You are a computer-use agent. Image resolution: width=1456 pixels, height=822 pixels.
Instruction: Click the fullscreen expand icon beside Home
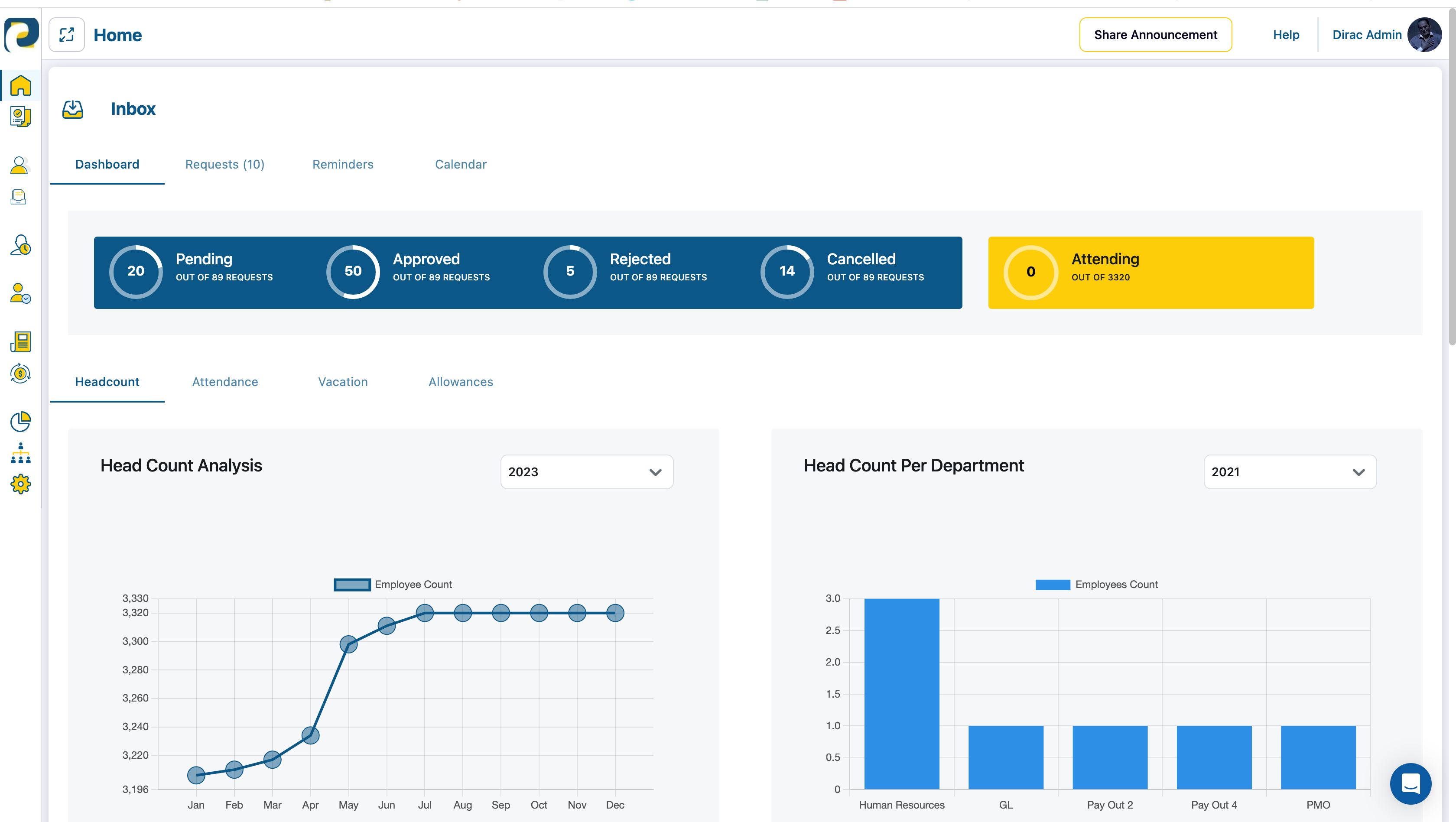click(x=67, y=35)
